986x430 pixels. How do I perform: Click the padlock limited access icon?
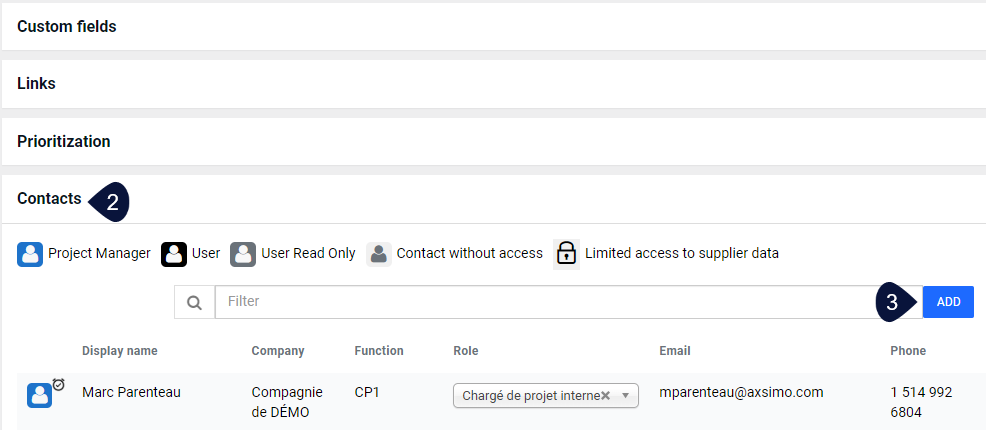[x=566, y=255]
